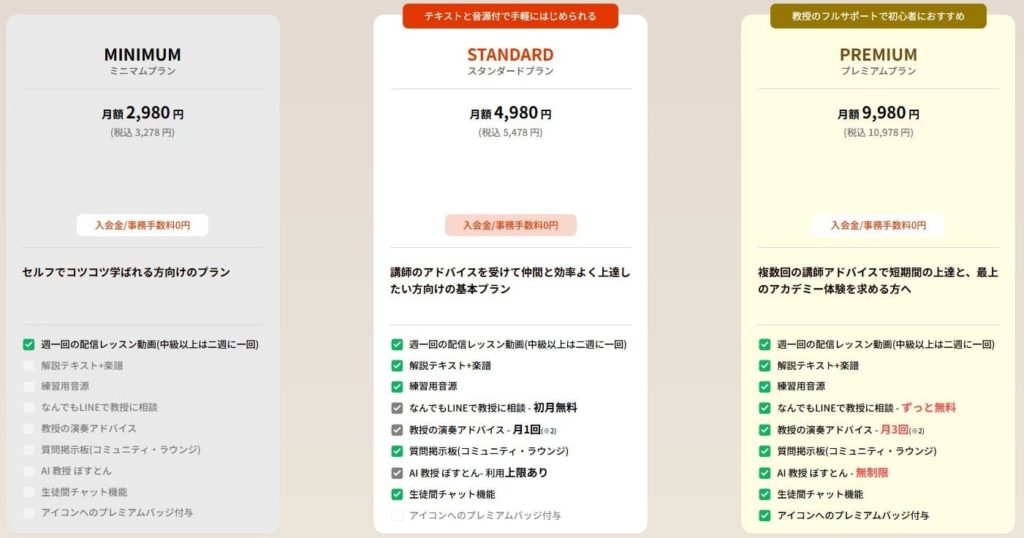Viewport: 1024px width, 538px height.
Task: Click the 入会金/事務手数料0円 badge in STANDARD
Action: pos(510,225)
